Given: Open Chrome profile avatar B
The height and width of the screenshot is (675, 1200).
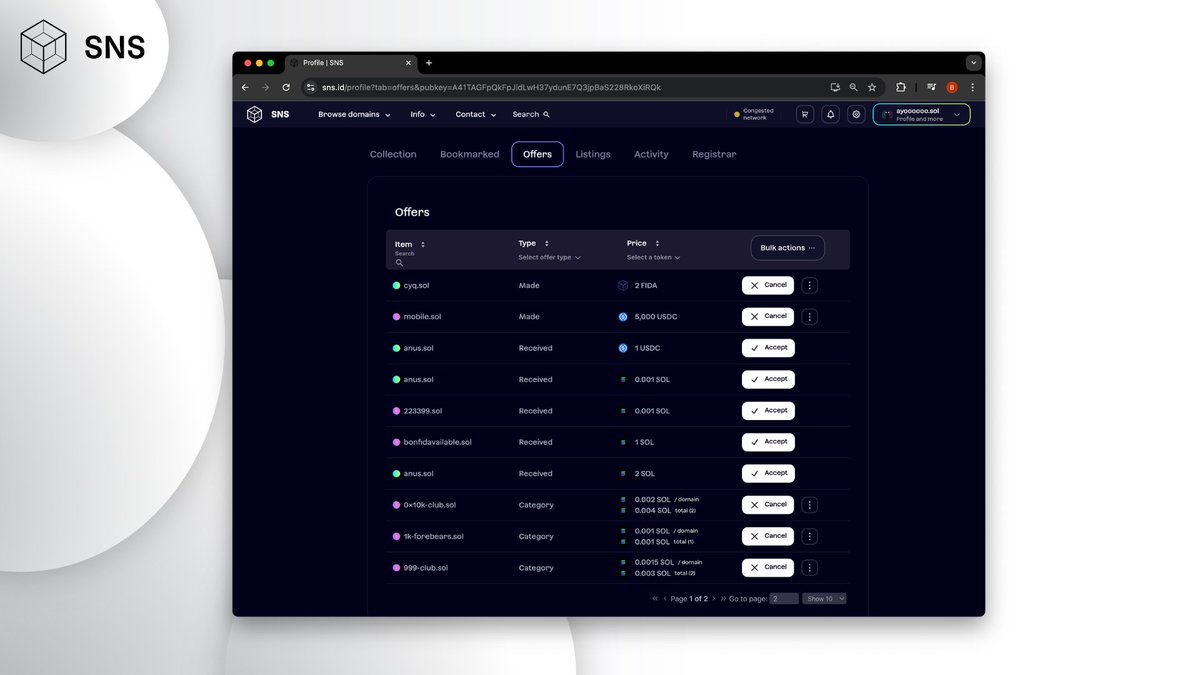Looking at the screenshot, I should (952, 87).
